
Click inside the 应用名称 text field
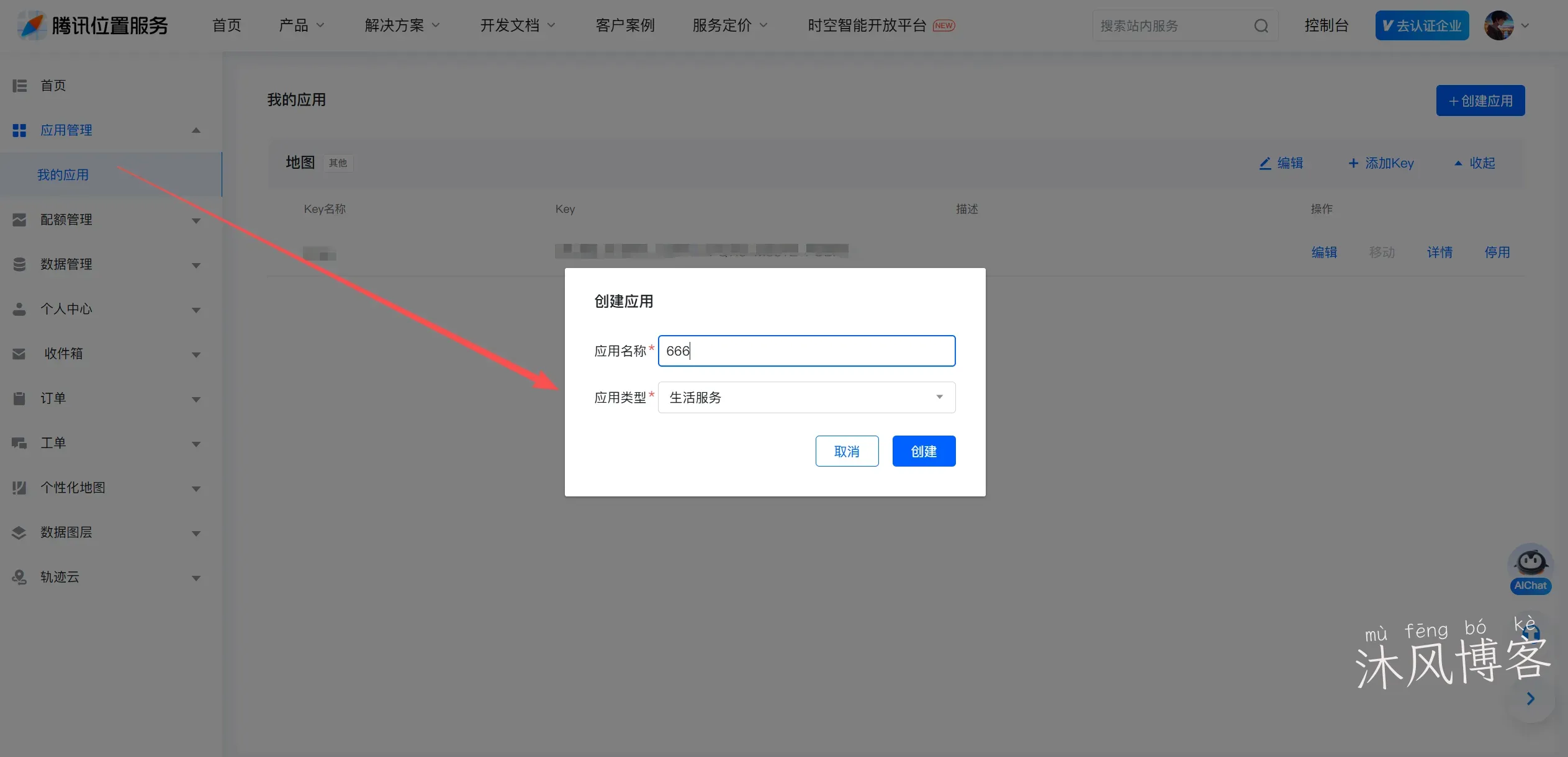pyautogui.click(x=805, y=351)
